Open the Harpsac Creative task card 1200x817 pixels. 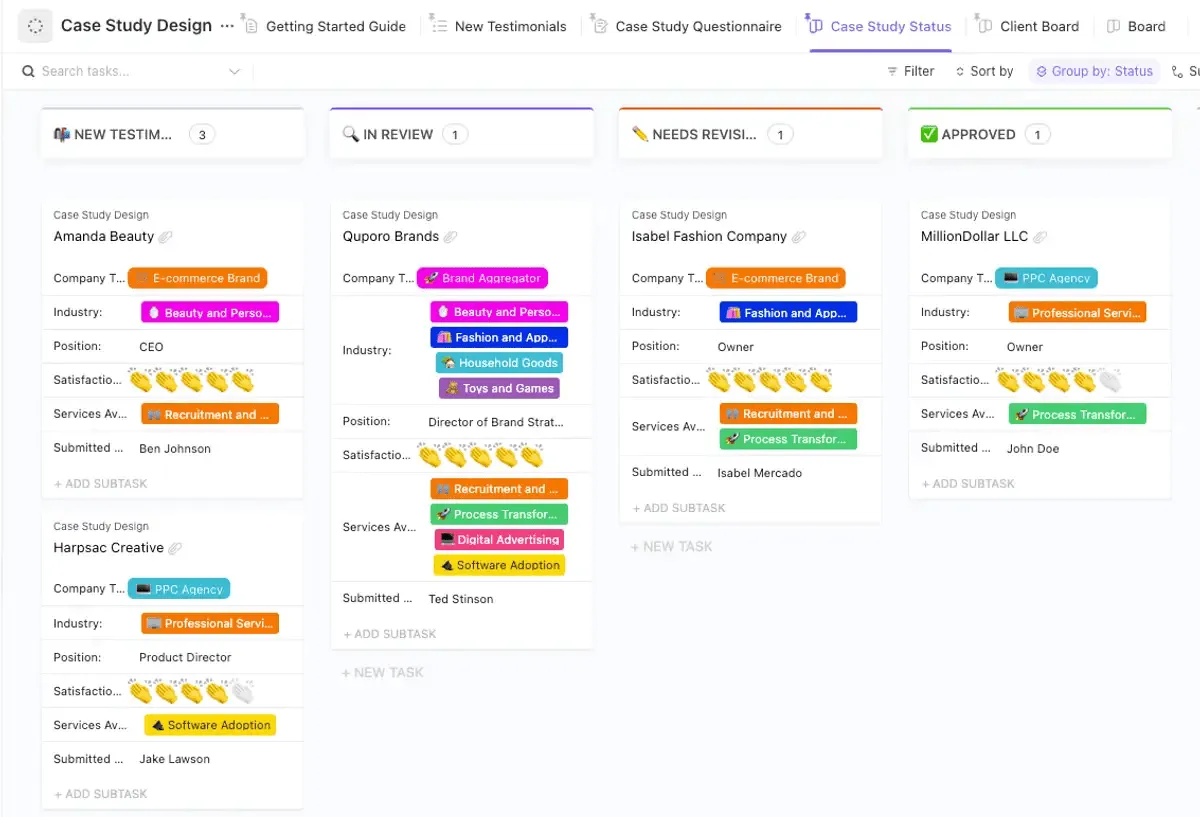[108, 548]
